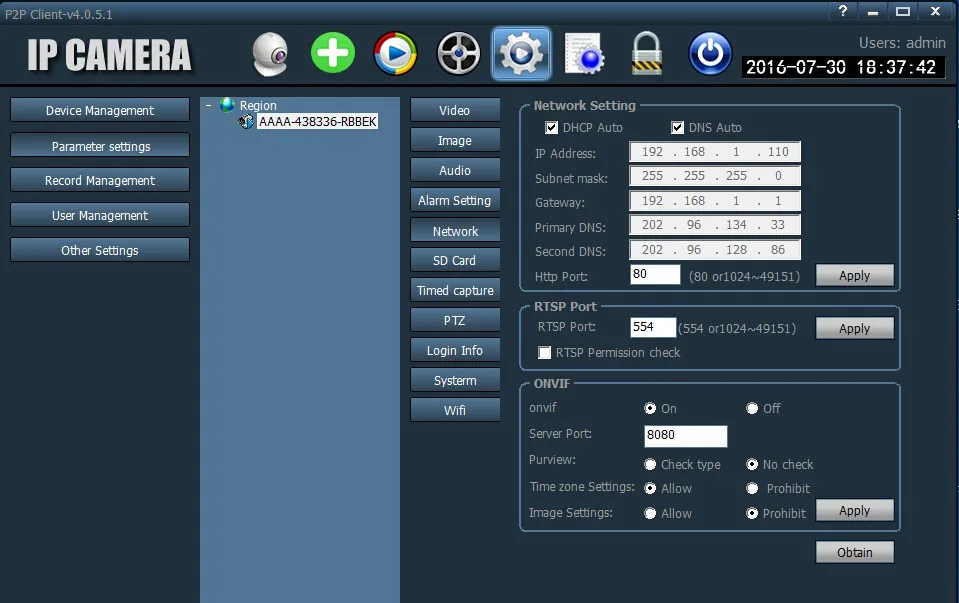Switch to Audio settings tab
The height and width of the screenshot is (603, 959).
pyautogui.click(x=454, y=170)
